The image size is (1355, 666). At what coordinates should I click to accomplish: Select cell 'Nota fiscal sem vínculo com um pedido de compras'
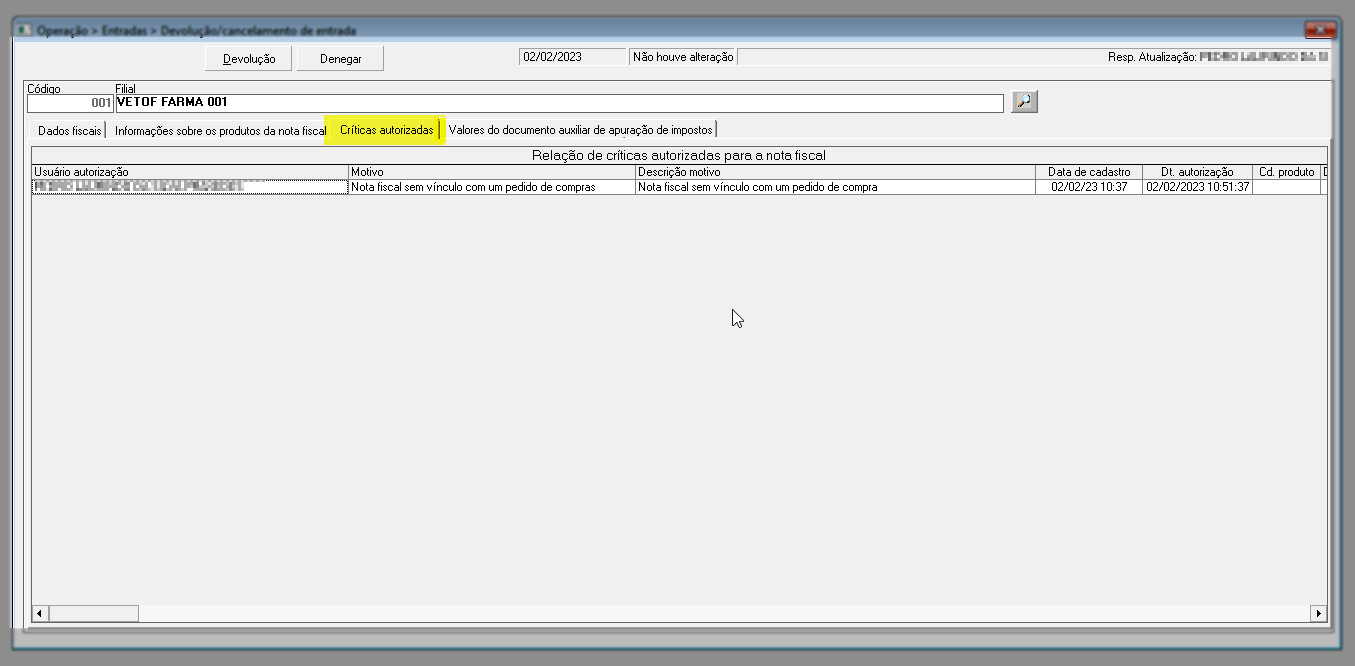492,187
